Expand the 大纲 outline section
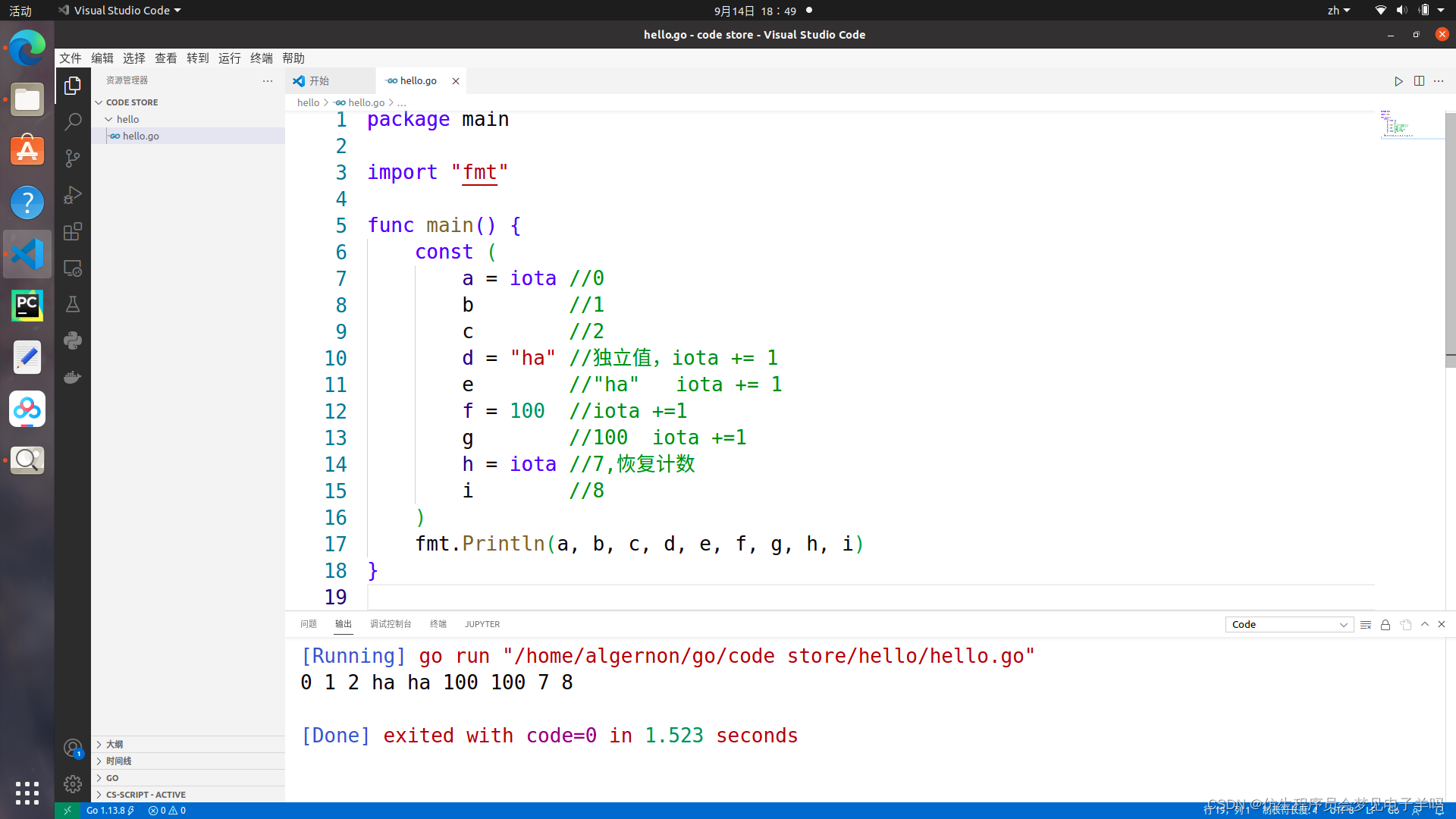The height and width of the screenshot is (819, 1456). click(188, 745)
